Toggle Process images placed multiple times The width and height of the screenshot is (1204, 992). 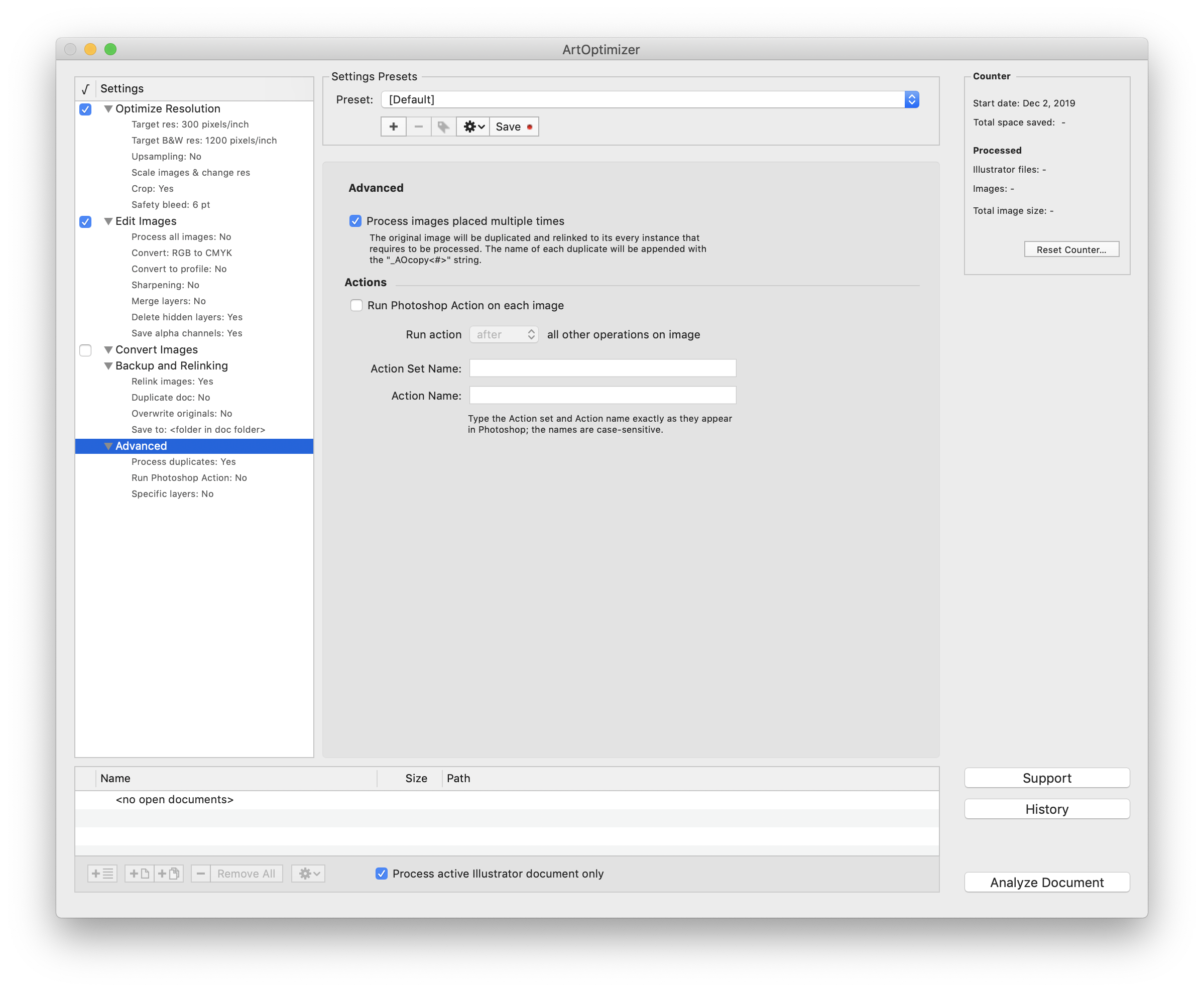tap(355, 221)
